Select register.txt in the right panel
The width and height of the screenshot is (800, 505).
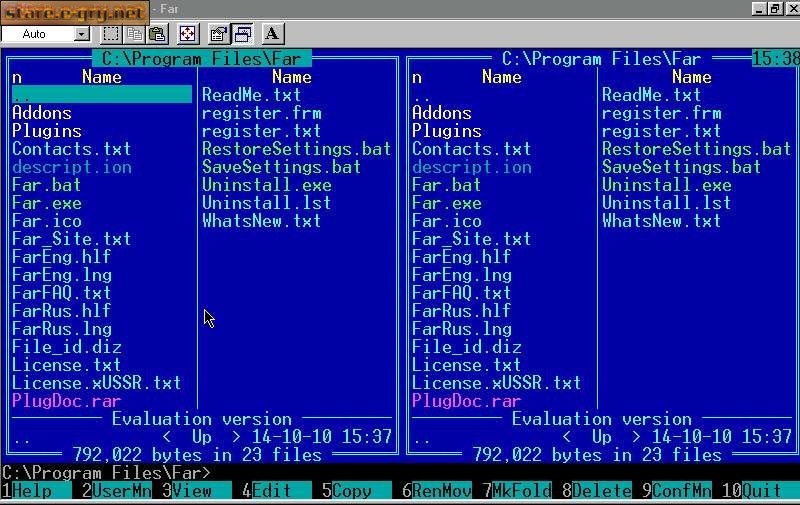(x=662, y=131)
